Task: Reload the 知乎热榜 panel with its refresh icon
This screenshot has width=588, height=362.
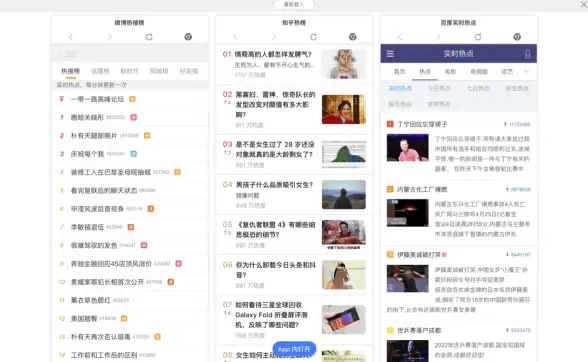Action: 314,37
